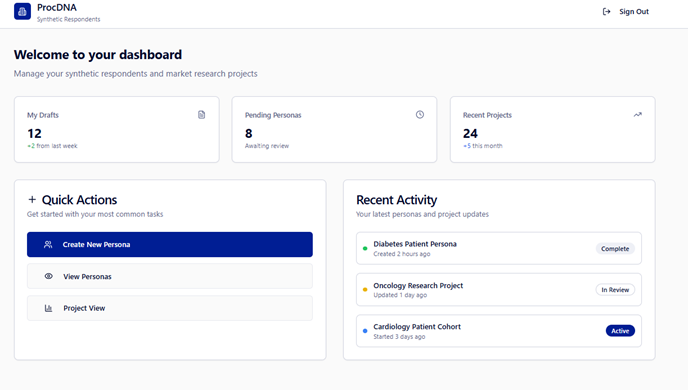Open View Personas

click(x=170, y=276)
